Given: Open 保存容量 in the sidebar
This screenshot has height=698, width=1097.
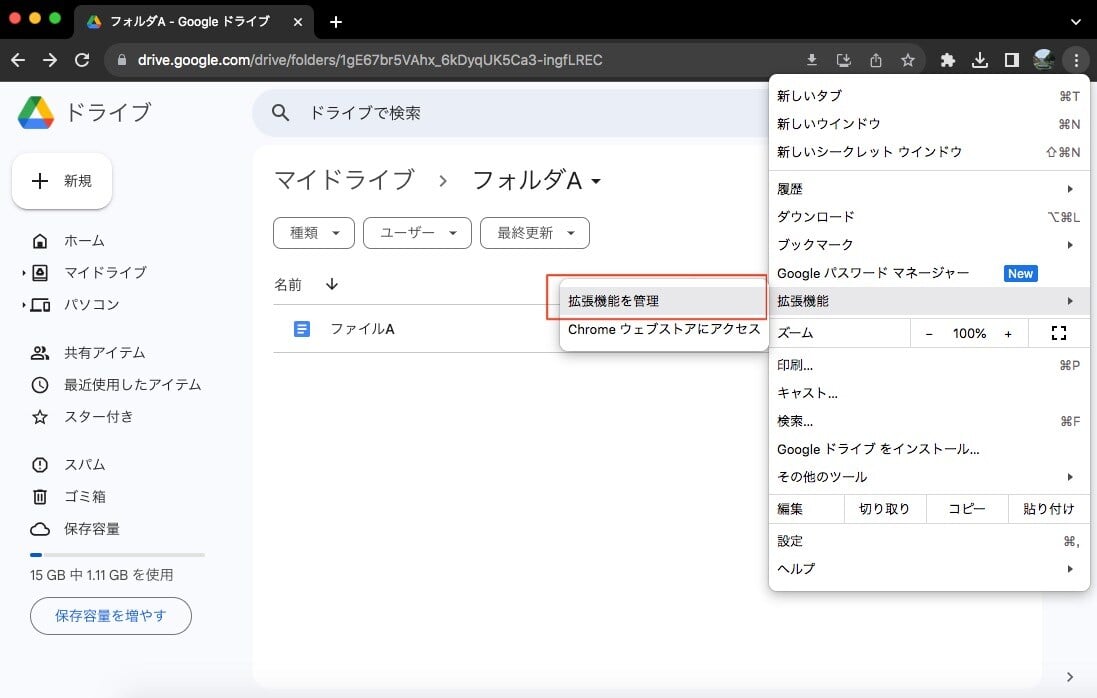Looking at the screenshot, I should (75, 529).
